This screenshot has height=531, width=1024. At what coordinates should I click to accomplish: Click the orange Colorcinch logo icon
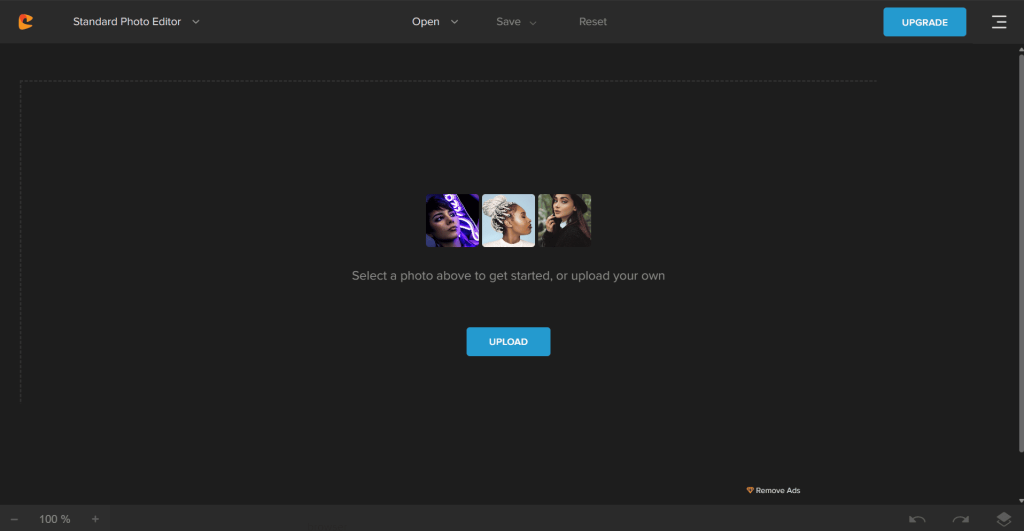click(25, 22)
